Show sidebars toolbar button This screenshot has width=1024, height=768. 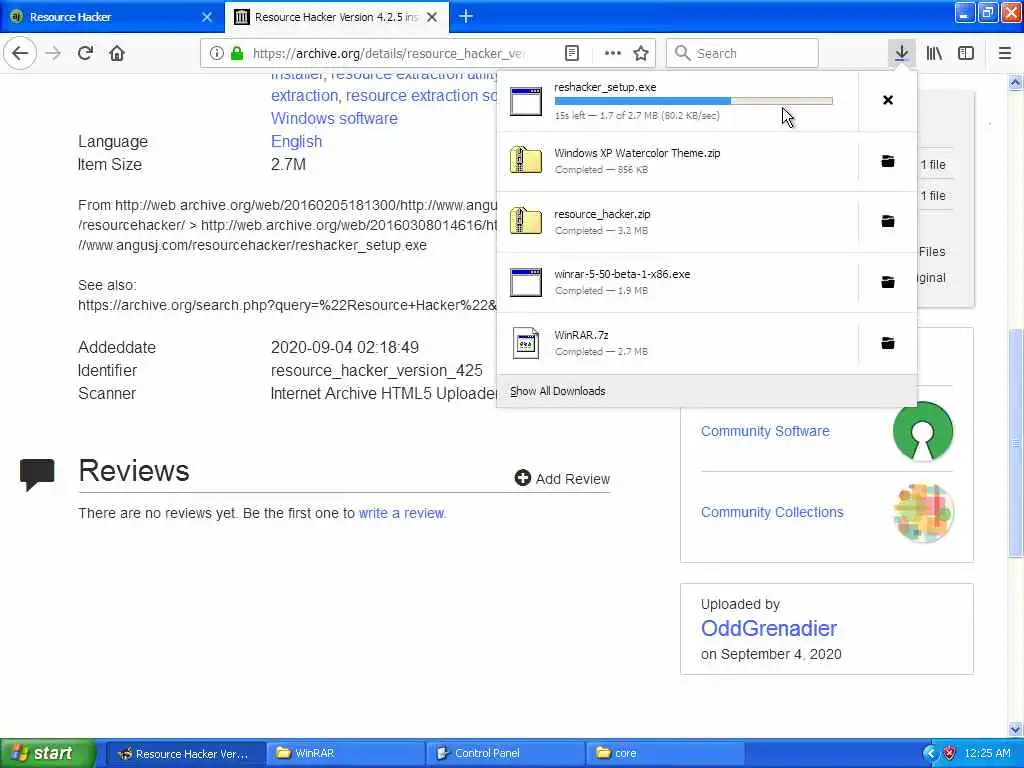point(966,54)
